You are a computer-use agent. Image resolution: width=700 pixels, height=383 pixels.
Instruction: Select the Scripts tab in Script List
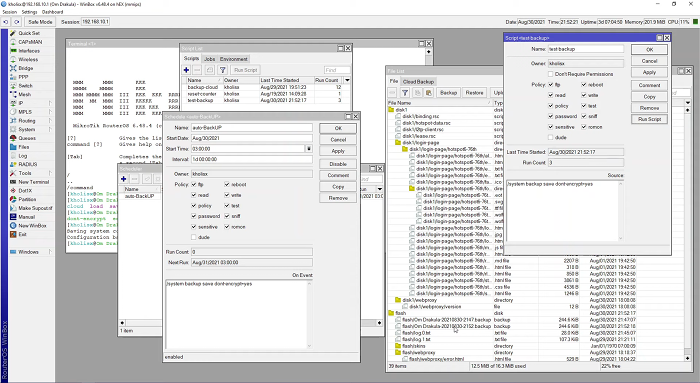pos(192,58)
